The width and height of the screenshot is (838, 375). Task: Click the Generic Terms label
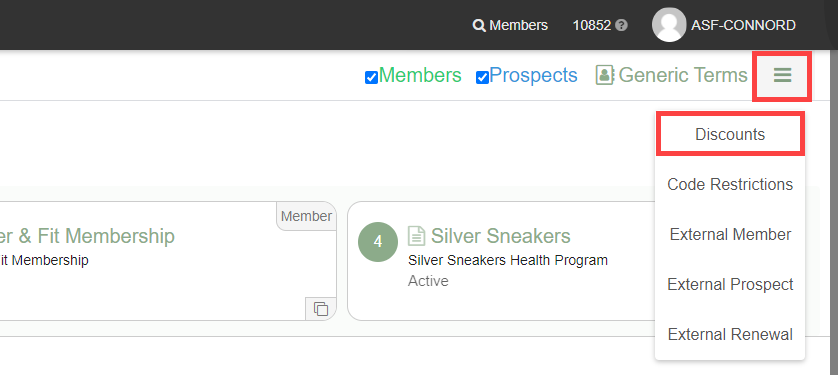683,75
